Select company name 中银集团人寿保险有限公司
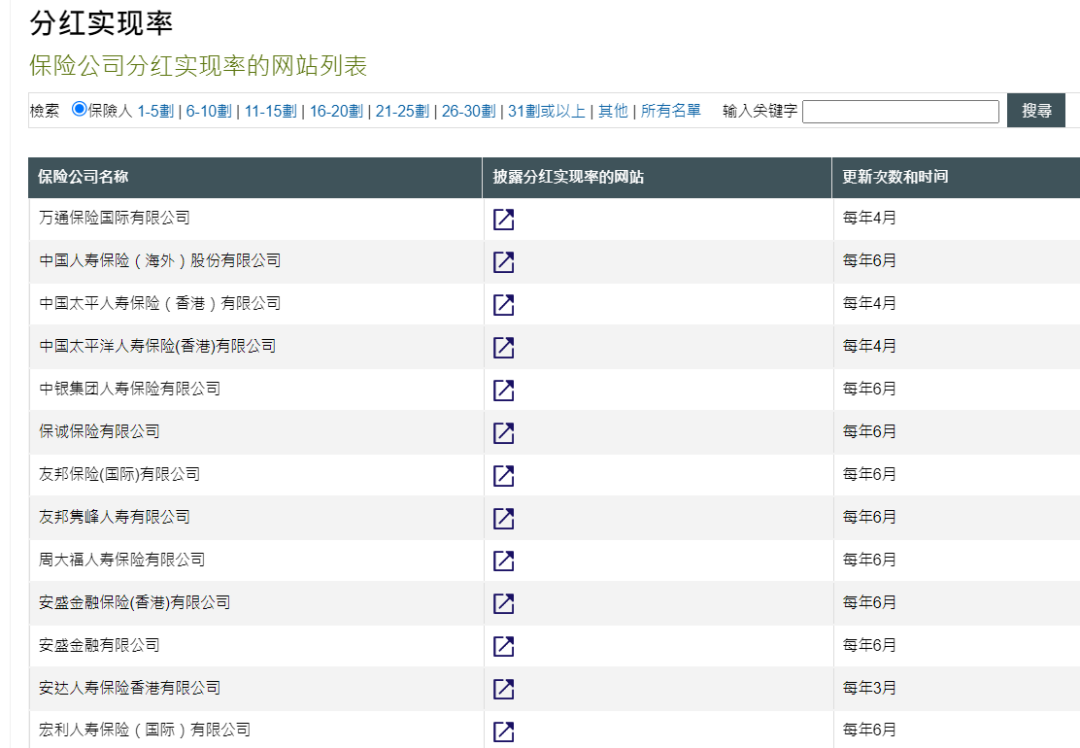Screen dimensions: 1080x748 (129, 388)
